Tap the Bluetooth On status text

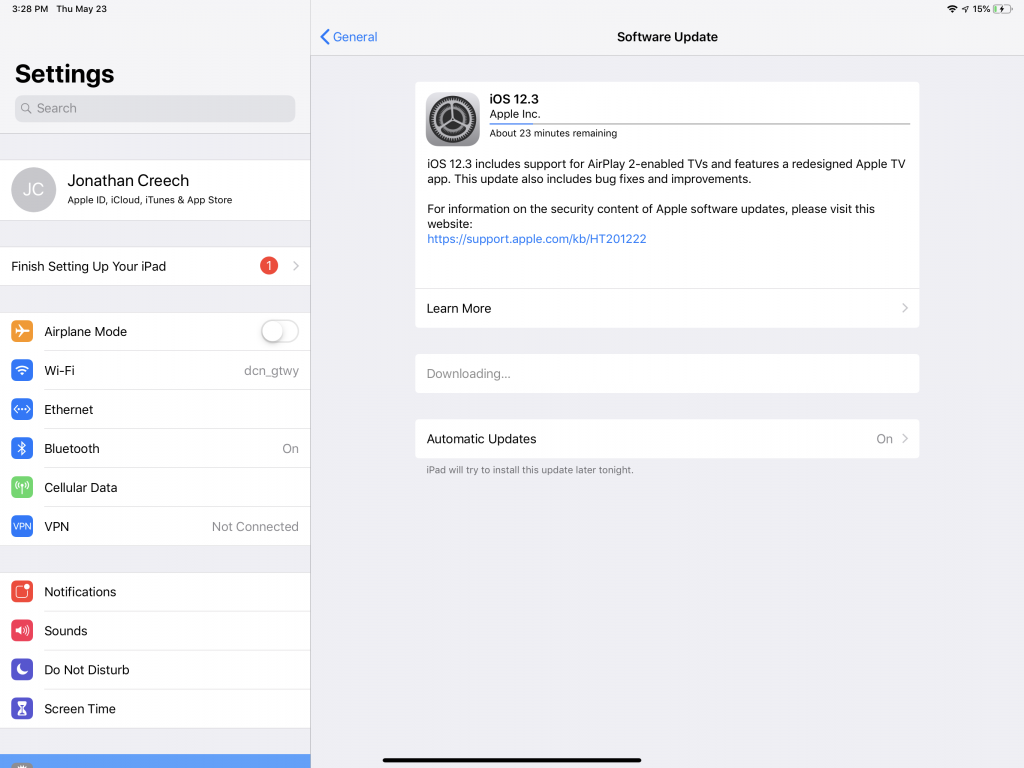pos(291,449)
